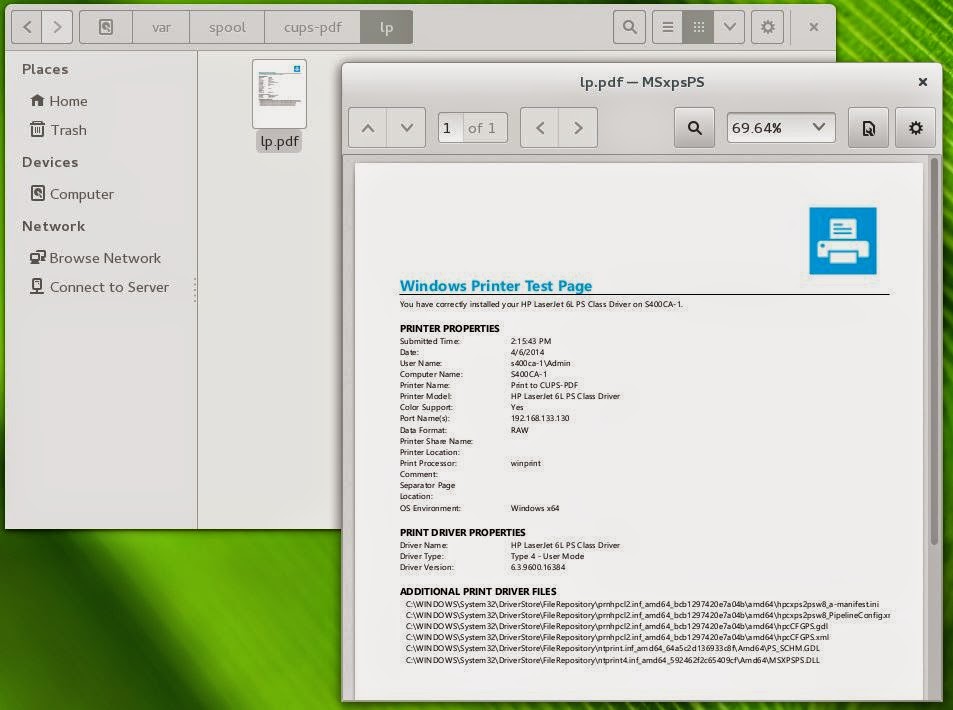Open Computer under Devices

click(72, 194)
